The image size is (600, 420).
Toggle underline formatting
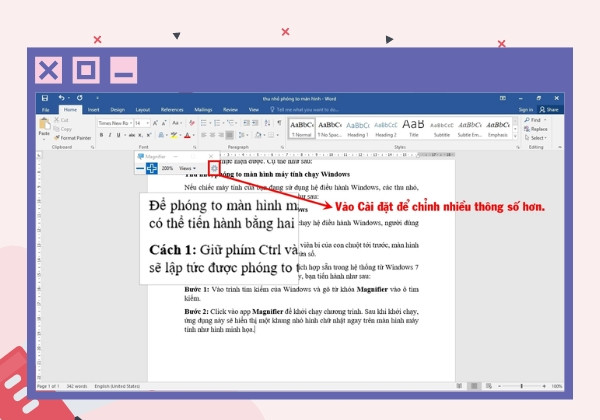[119, 135]
